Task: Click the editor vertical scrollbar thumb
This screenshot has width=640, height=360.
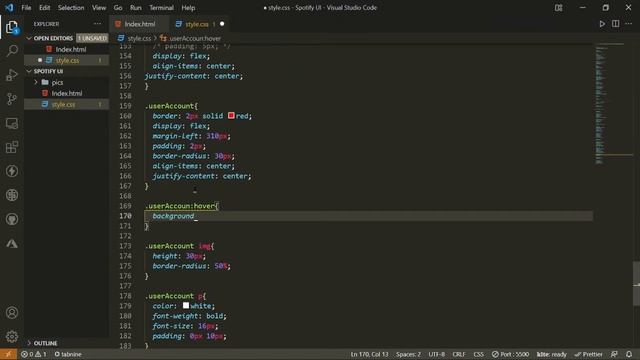Action: click(x=636, y=284)
